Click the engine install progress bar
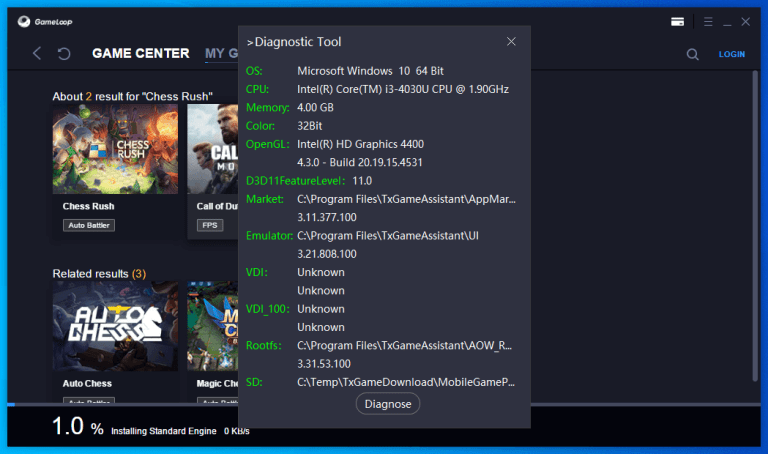Image resolution: width=768 pixels, height=454 pixels. point(384,405)
